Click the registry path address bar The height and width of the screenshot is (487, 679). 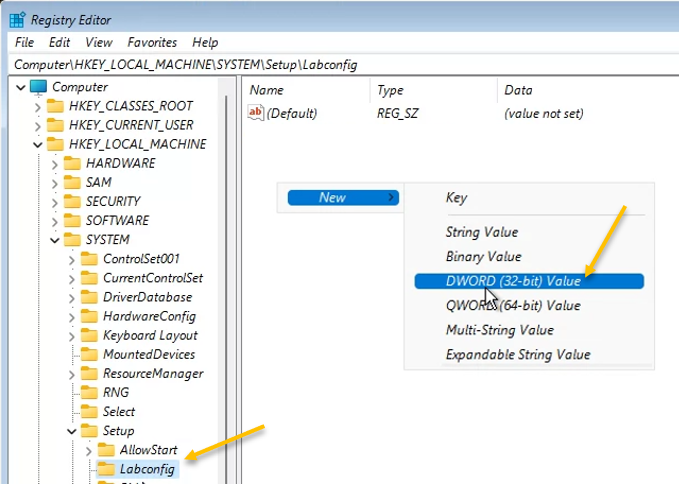pos(344,65)
